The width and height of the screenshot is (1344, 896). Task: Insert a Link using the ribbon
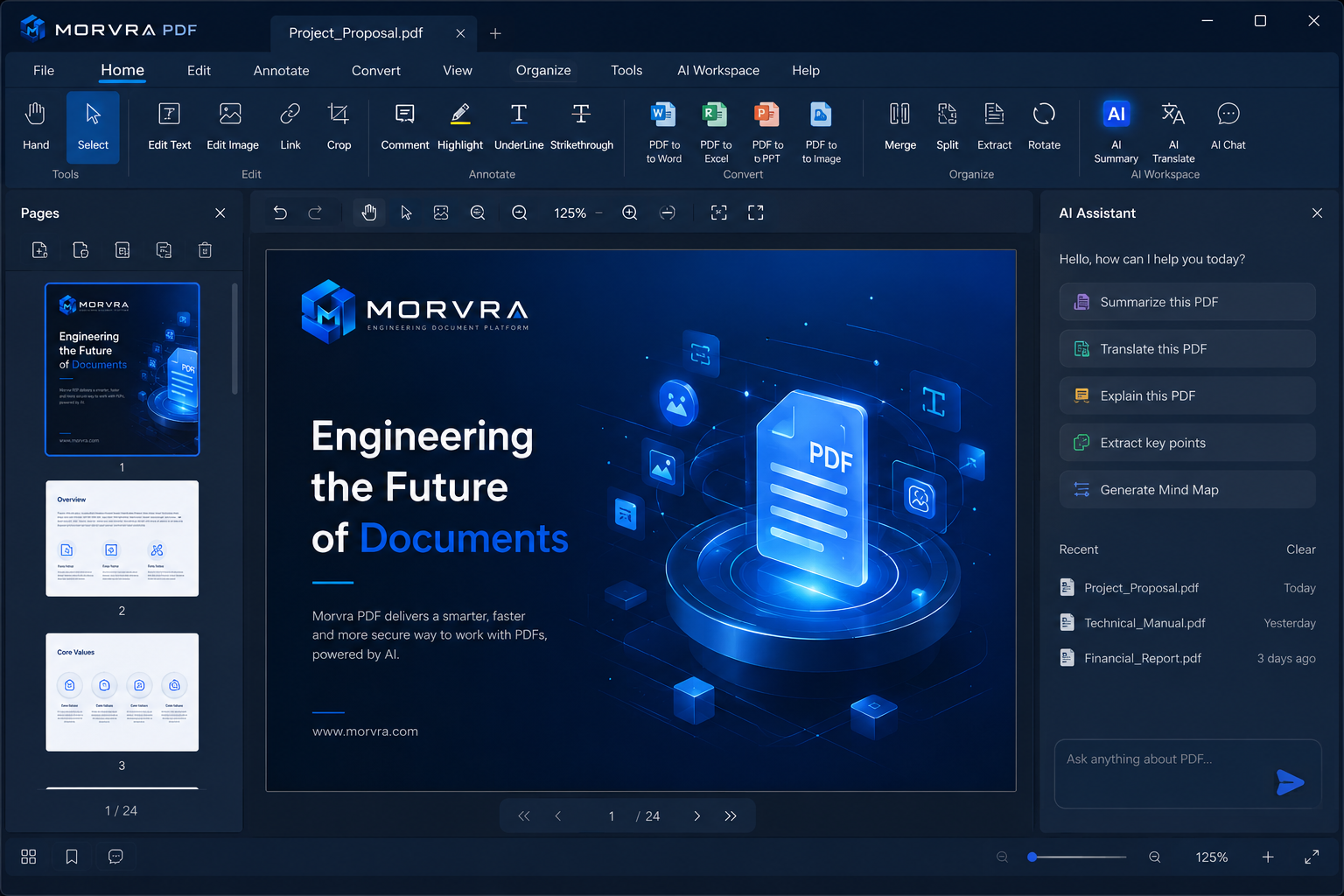[x=290, y=126]
